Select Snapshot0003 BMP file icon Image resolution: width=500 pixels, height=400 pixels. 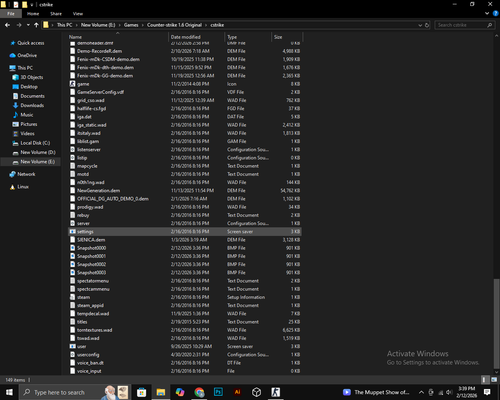[72, 272]
